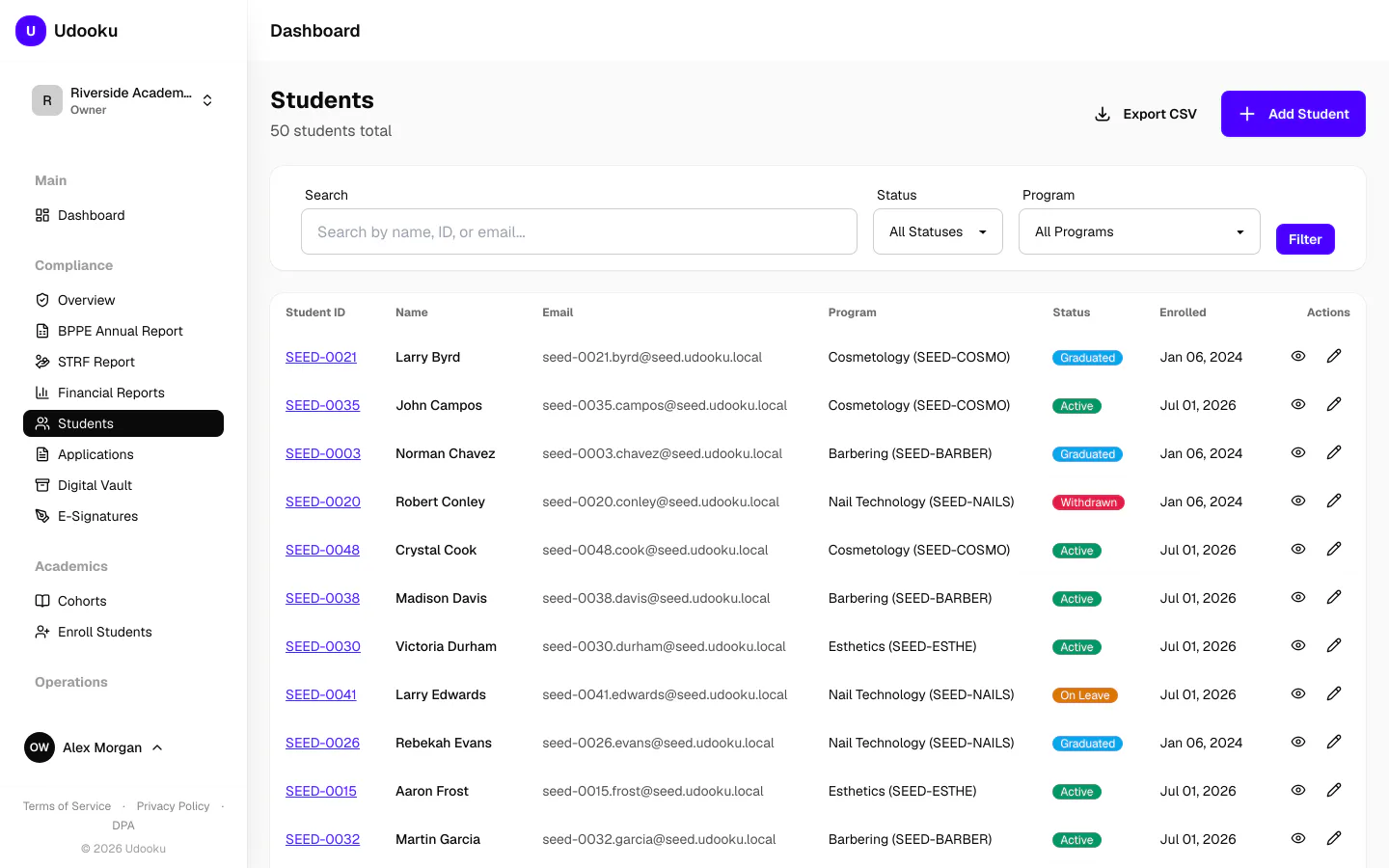Image resolution: width=1389 pixels, height=868 pixels.
Task: Click the Applications document icon
Action: pyautogui.click(x=42, y=454)
